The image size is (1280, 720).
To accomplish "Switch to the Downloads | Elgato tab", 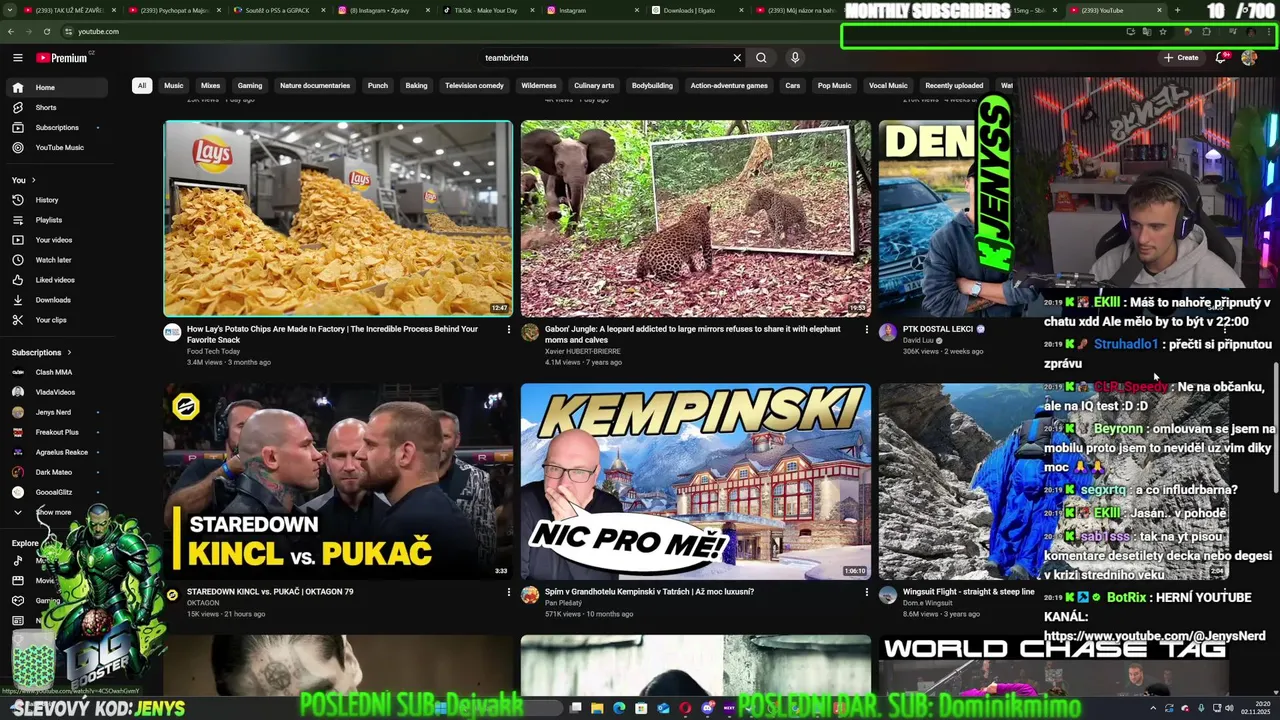I will coord(687,10).
